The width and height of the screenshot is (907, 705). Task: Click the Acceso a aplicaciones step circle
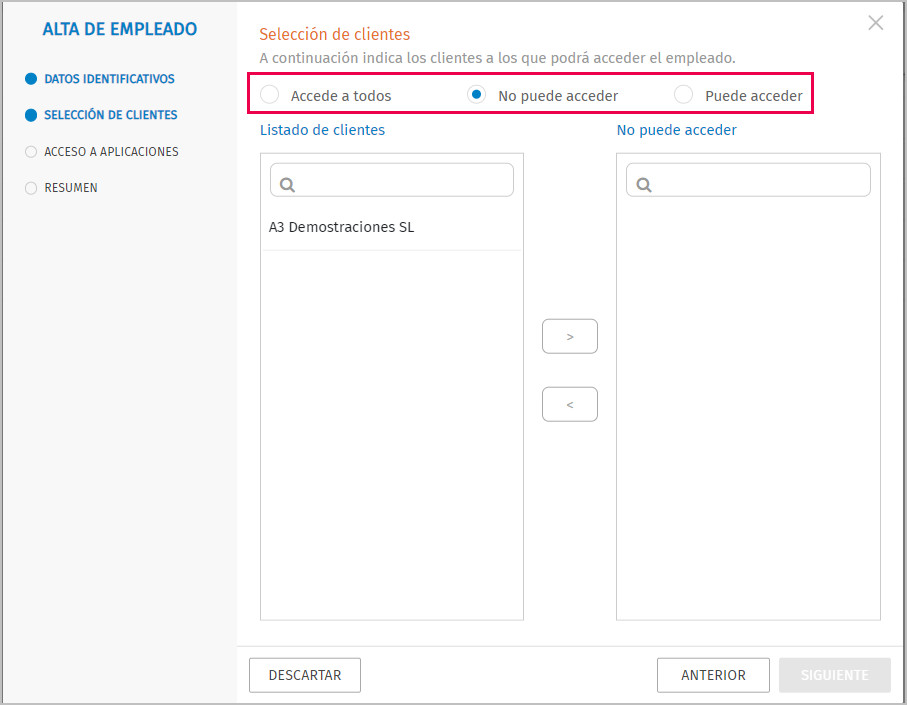point(31,152)
